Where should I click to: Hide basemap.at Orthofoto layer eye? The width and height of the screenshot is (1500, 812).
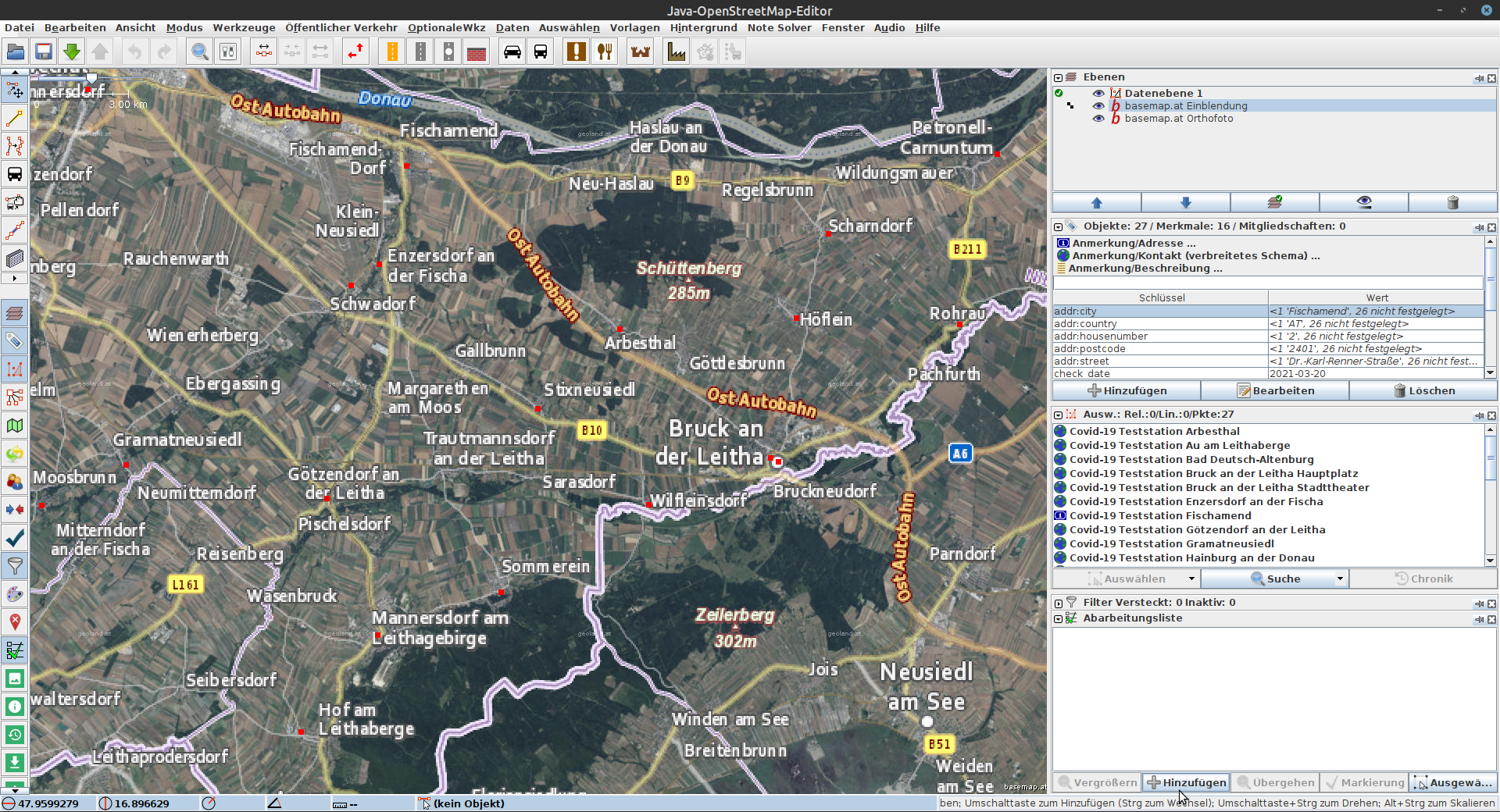point(1098,118)
